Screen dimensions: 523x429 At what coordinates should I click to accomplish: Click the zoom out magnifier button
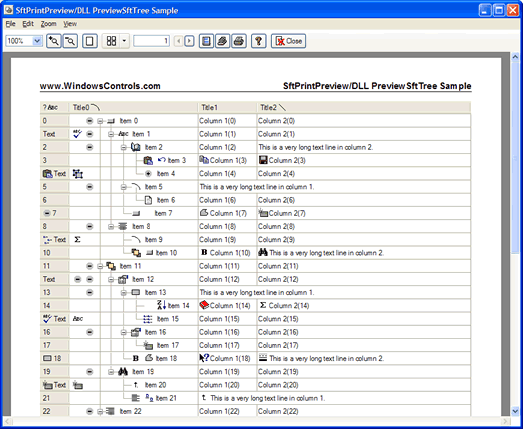click(x=70, y=41)
